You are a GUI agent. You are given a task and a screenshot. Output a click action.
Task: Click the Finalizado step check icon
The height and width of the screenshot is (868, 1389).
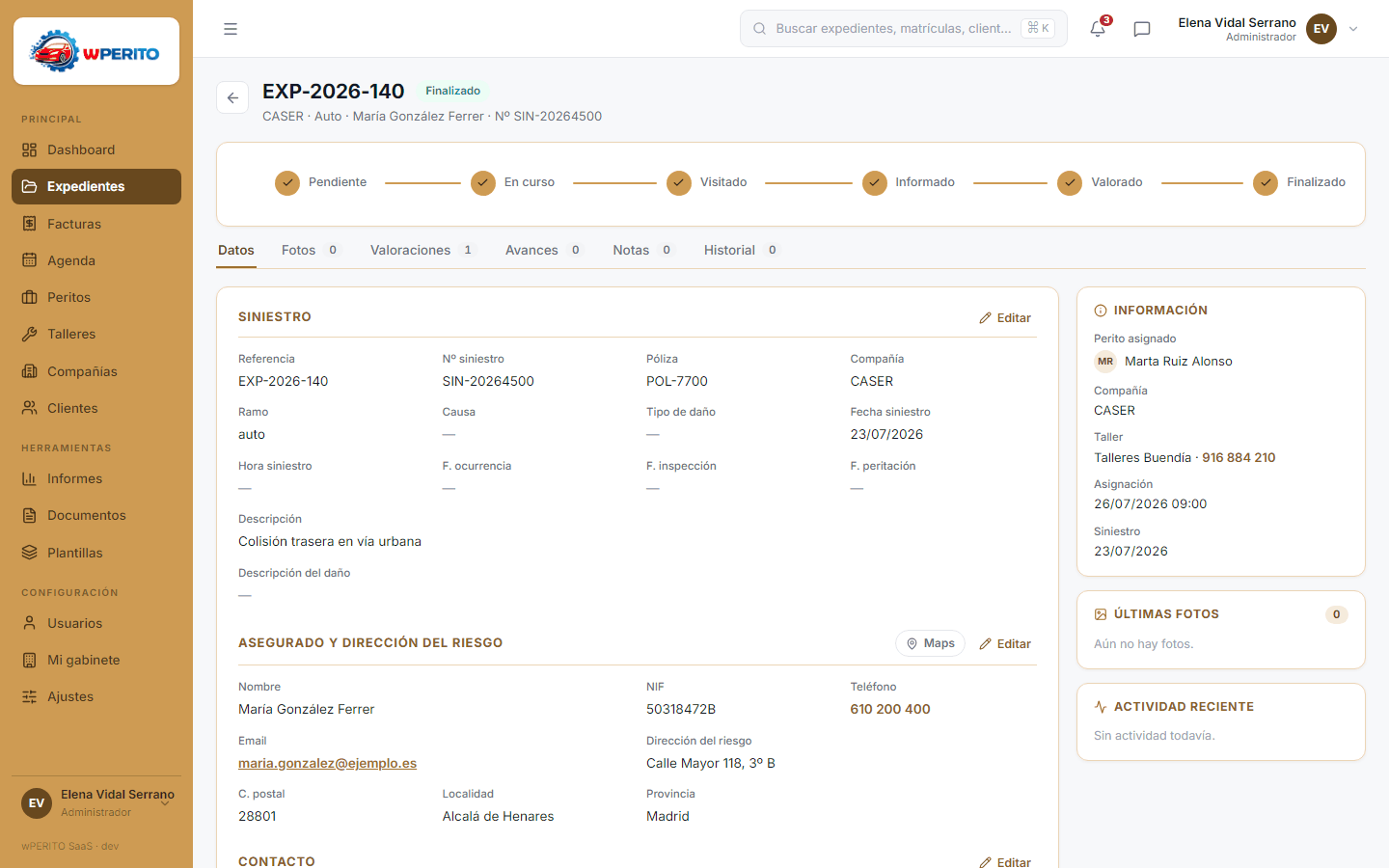(1266, 182)
